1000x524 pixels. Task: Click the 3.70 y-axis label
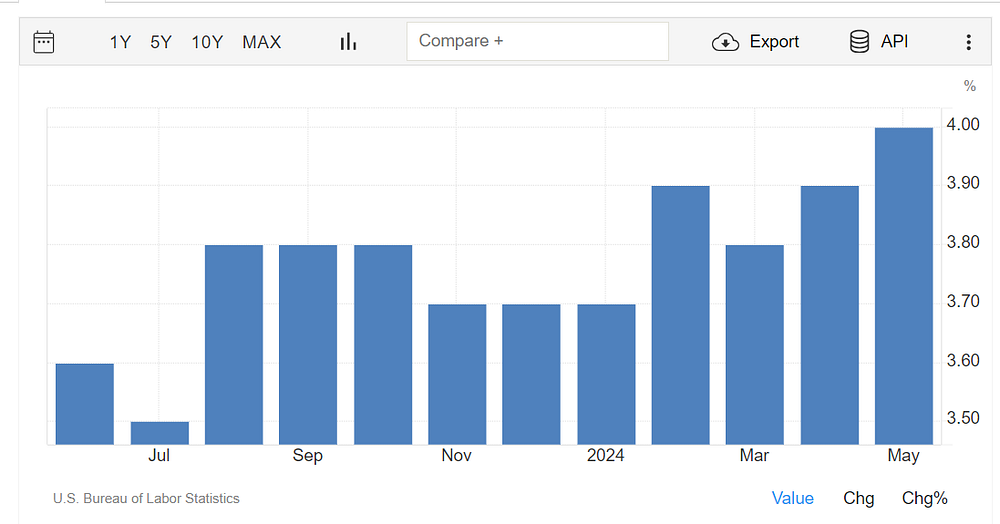[x=963, y=301]
